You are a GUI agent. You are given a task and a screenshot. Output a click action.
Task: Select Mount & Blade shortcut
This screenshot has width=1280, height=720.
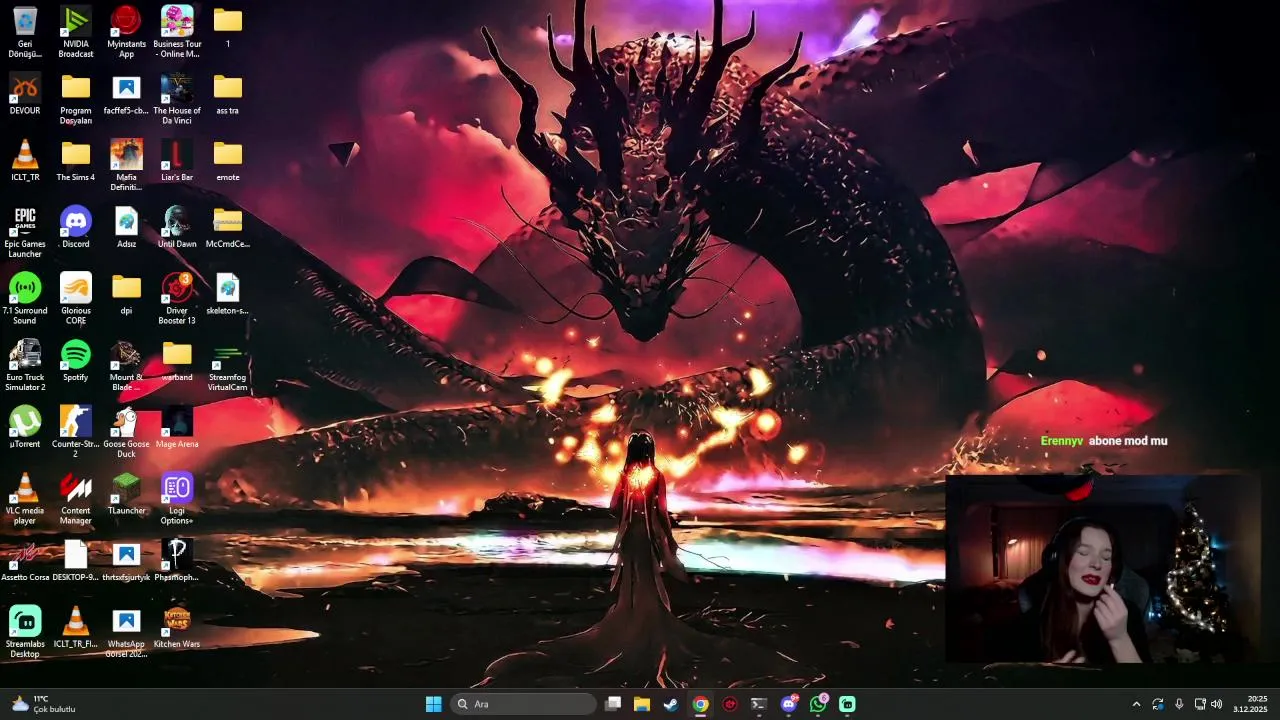coord(126,365)
